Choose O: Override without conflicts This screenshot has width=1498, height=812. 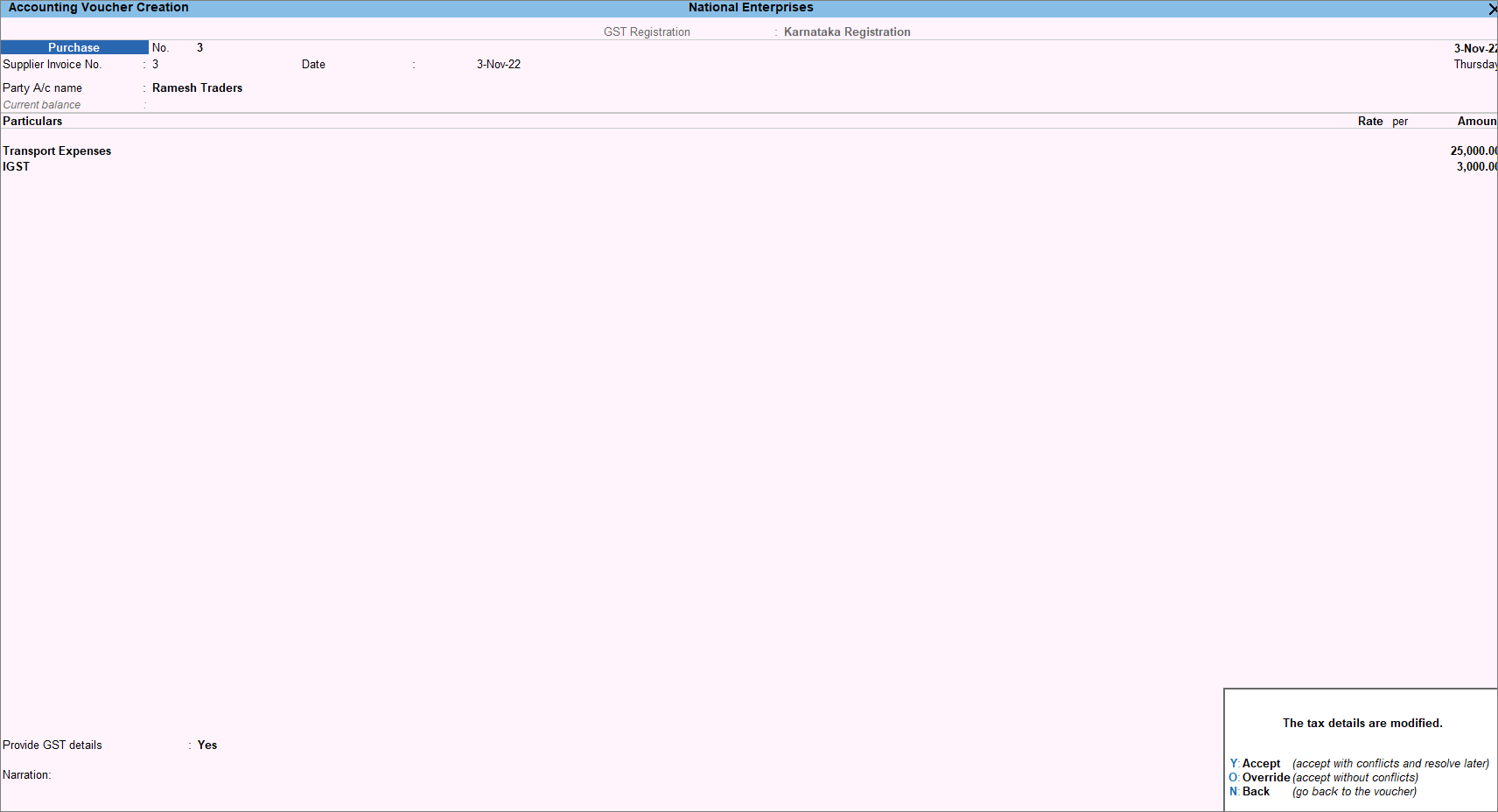1323,777
